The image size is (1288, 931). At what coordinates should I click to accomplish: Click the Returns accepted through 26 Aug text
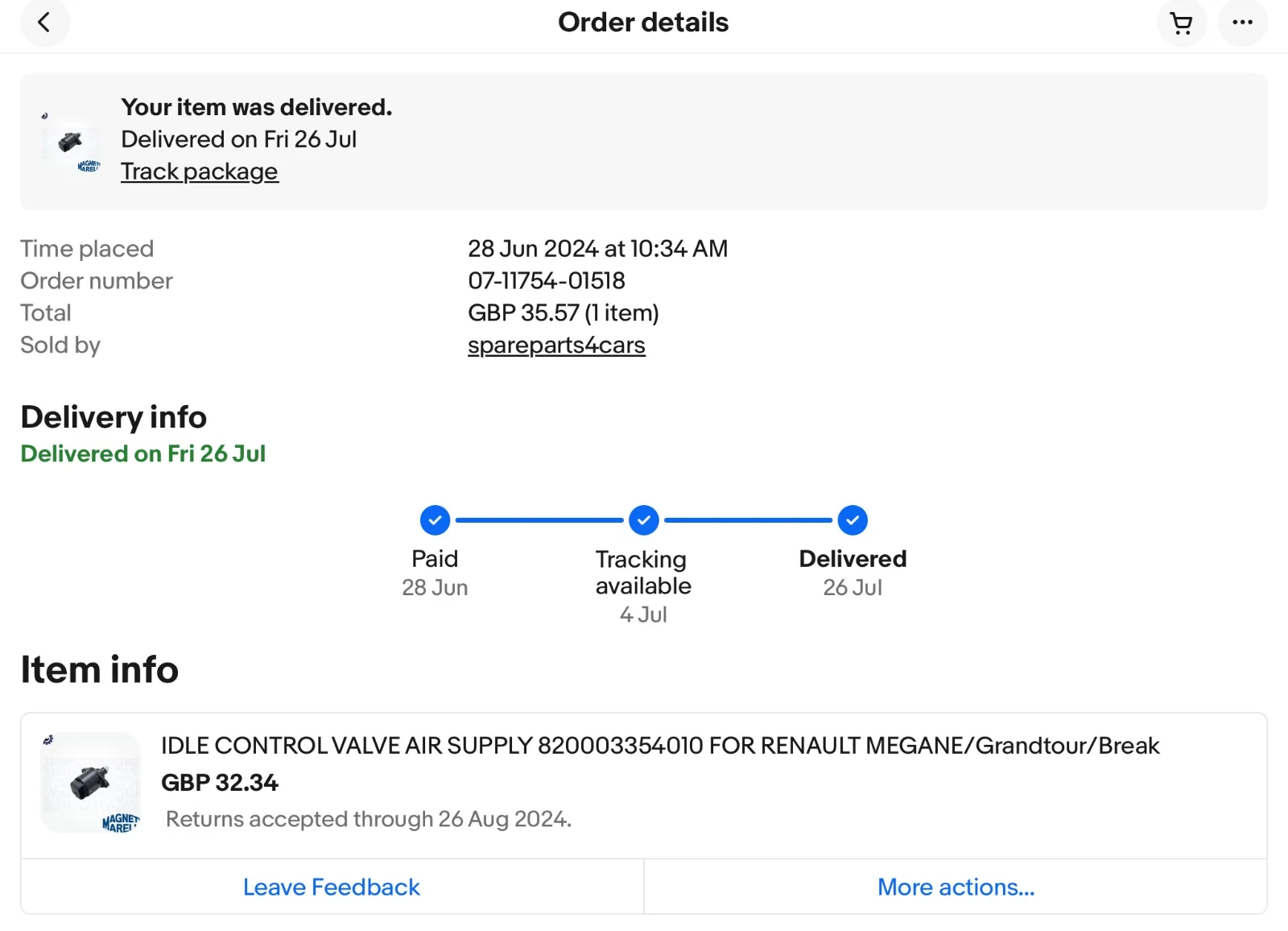coord(368,819)
